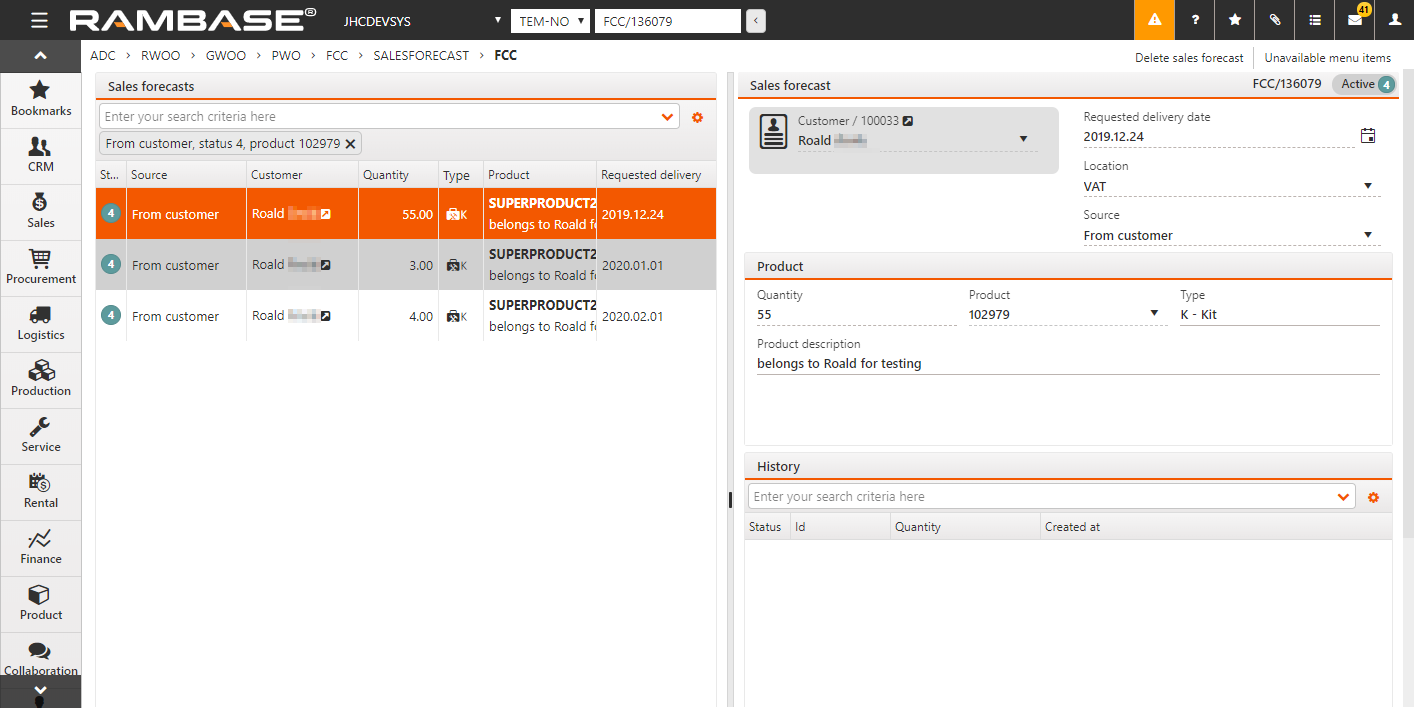This screenshot has height=708, width=1414.
Task: Expand sidebar further with the down chevron
Action: pos(40,690)
